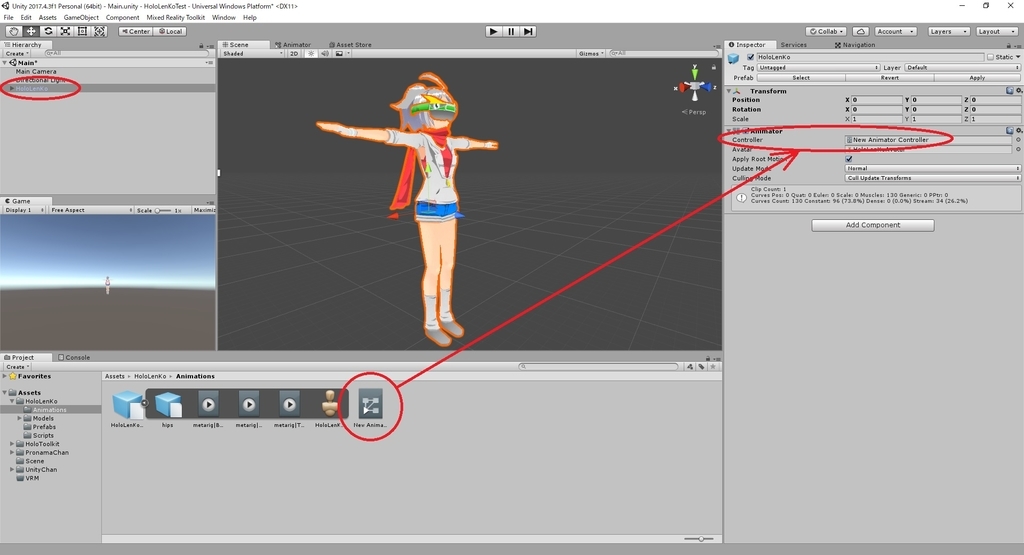
Task: Open the Tag dropdown
Action: tap(818, 67)
